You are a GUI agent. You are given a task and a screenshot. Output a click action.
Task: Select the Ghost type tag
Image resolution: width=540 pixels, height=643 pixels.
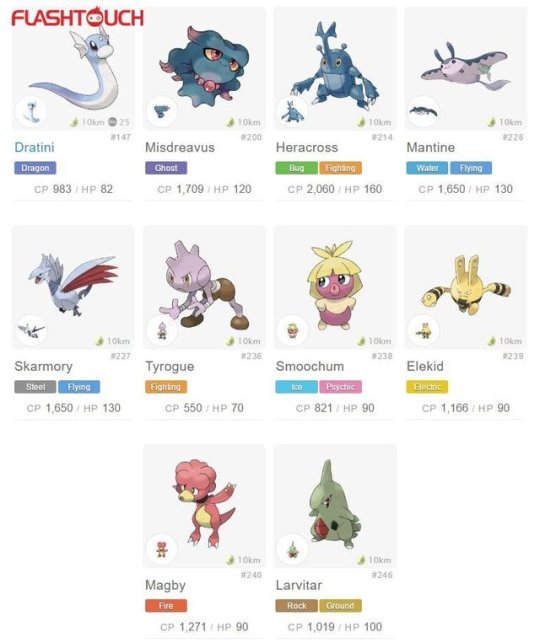pos(166,168)
